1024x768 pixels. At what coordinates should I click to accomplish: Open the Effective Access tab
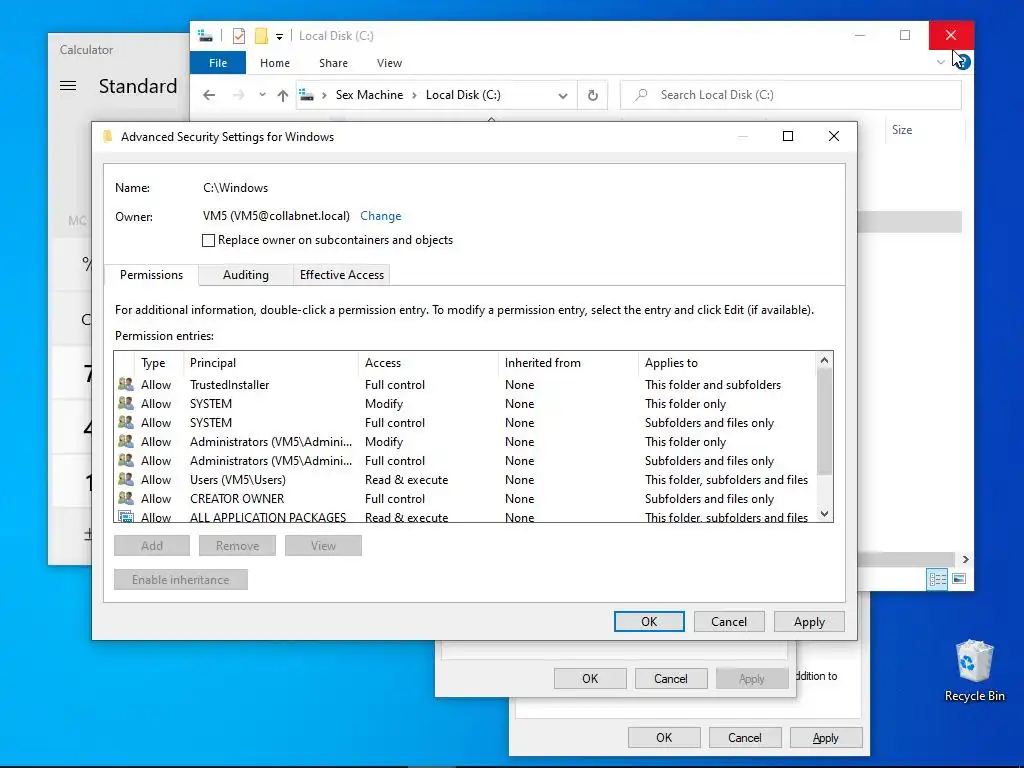(342, 275)
